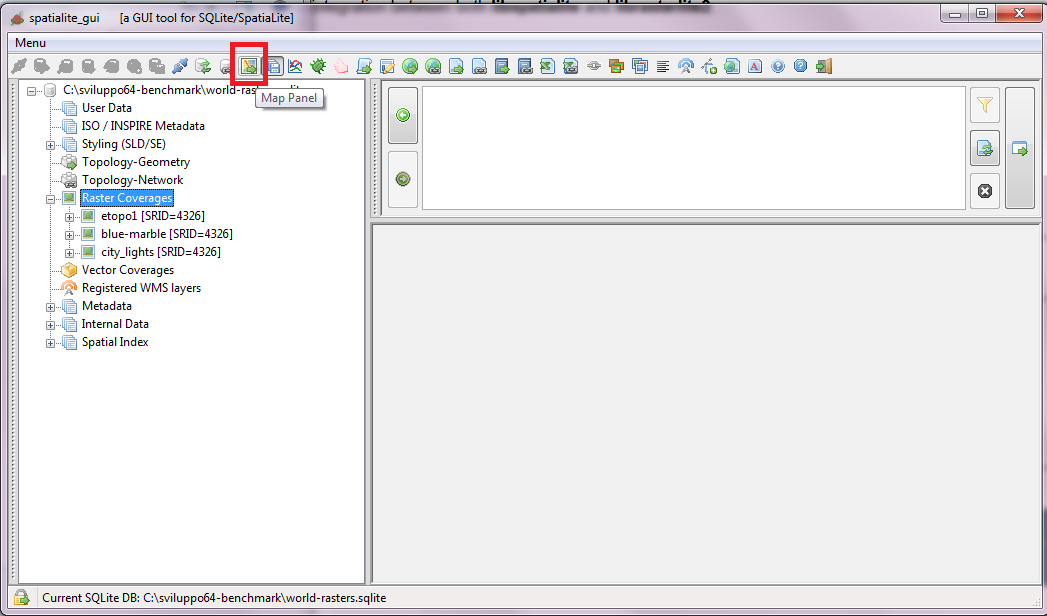
Task: Select blue-marble [SRID=4326] coverage
Action: (x=167, y=234)
